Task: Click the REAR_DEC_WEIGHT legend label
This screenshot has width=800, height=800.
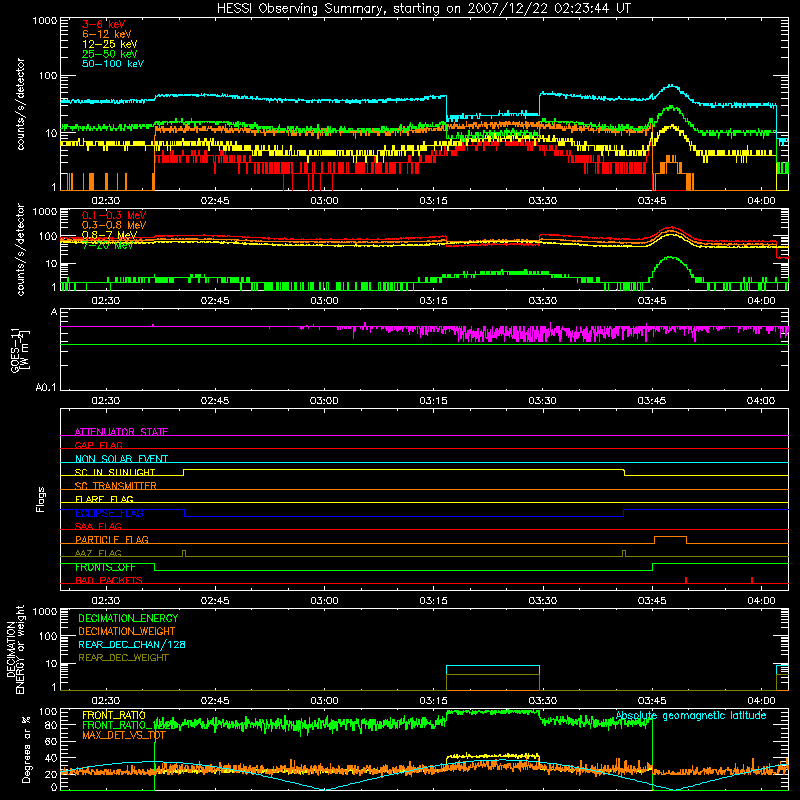Action: pos(123,658)
